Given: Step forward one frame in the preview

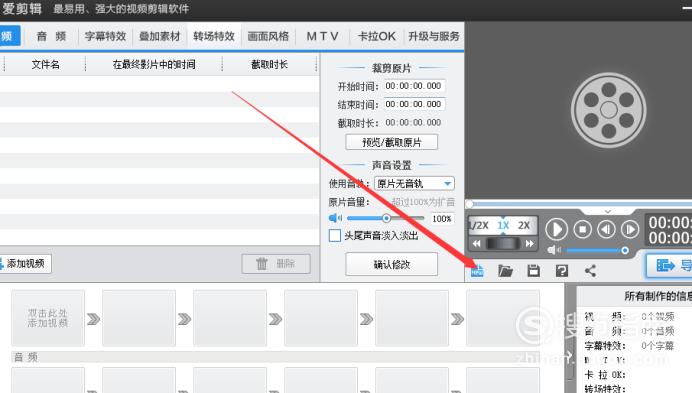Looking at the screenshot, I should (x=630, y=229).
